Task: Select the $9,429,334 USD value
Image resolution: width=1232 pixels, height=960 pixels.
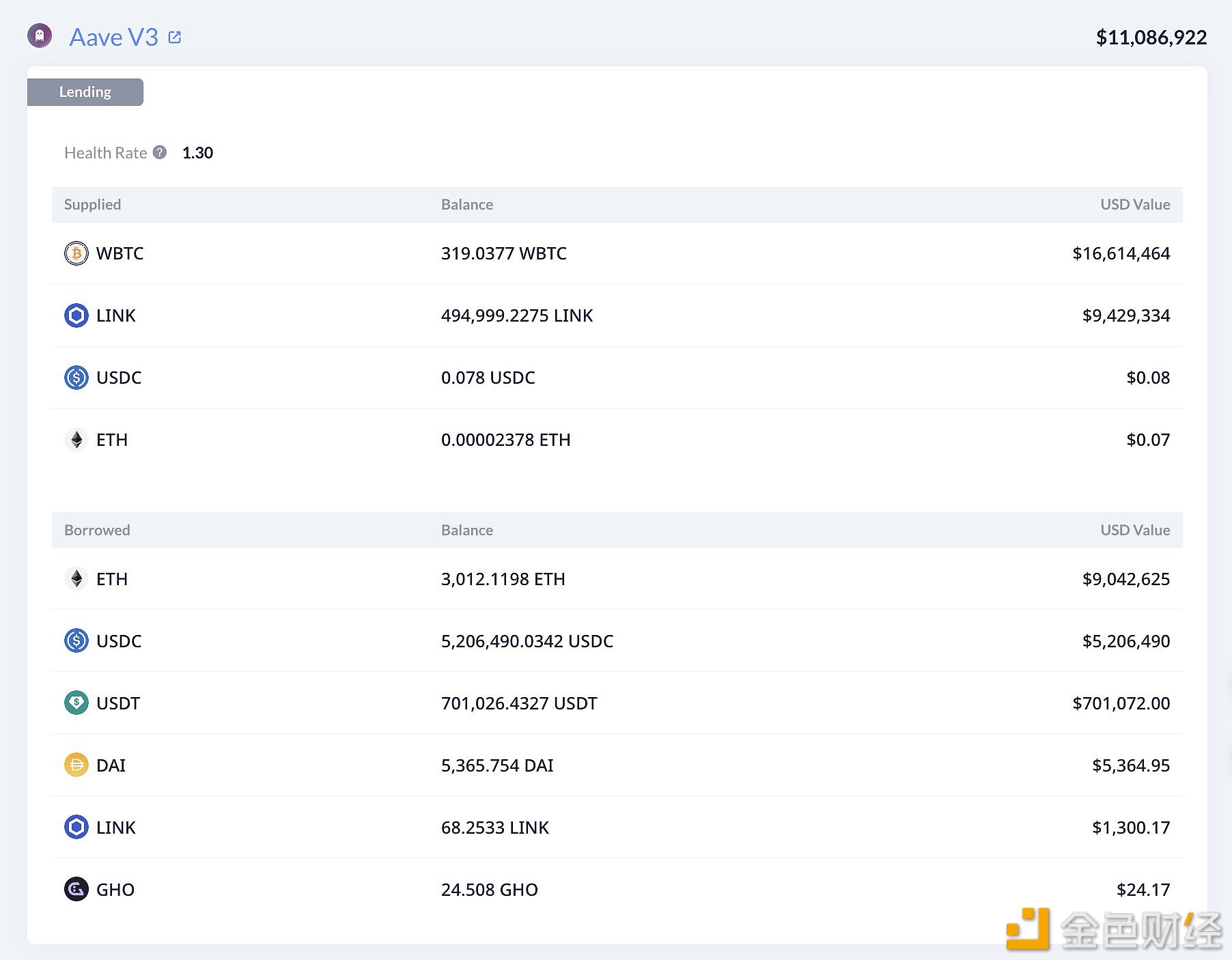Action: pyautogui.click(x=1126, y=315)
